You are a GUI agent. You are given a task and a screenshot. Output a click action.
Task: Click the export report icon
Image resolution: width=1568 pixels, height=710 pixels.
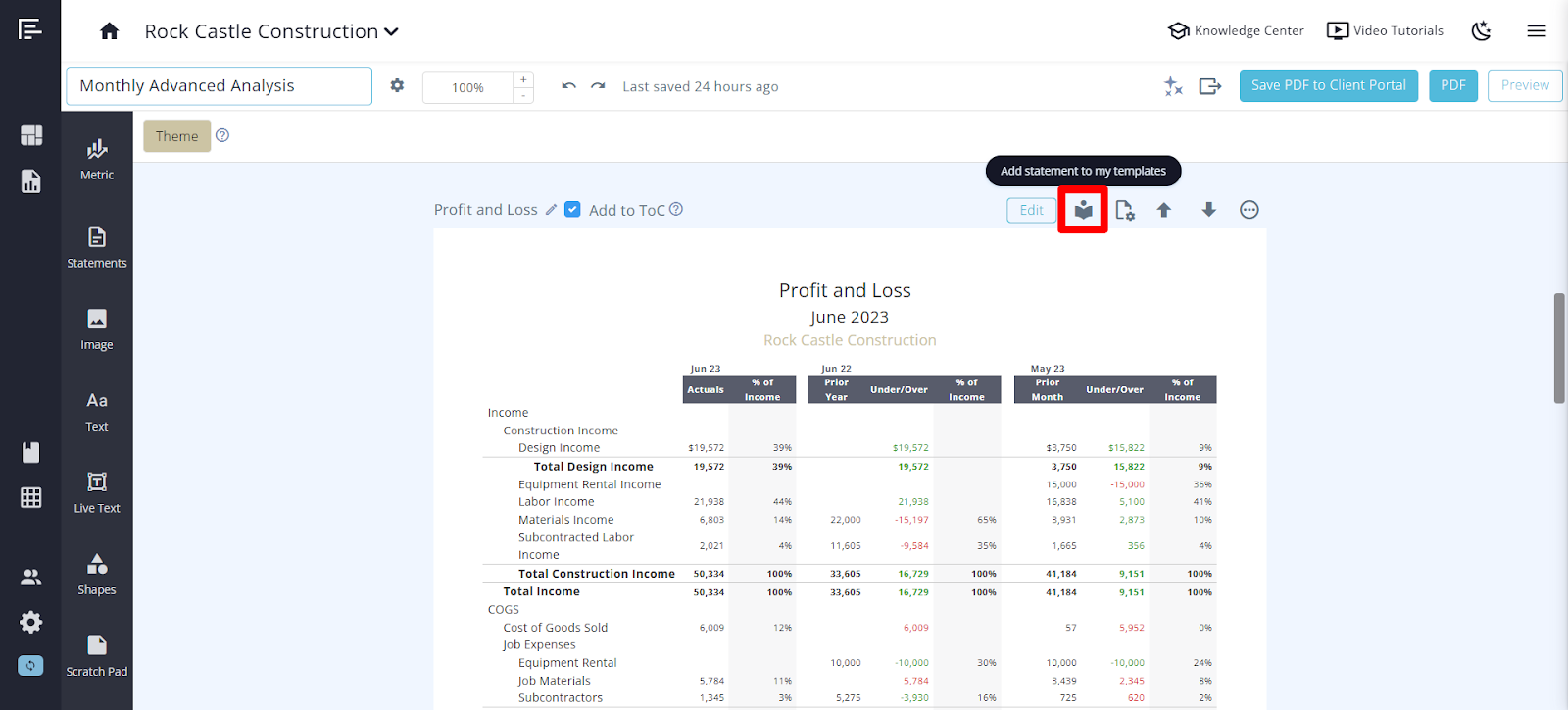tap(1210, 86)
